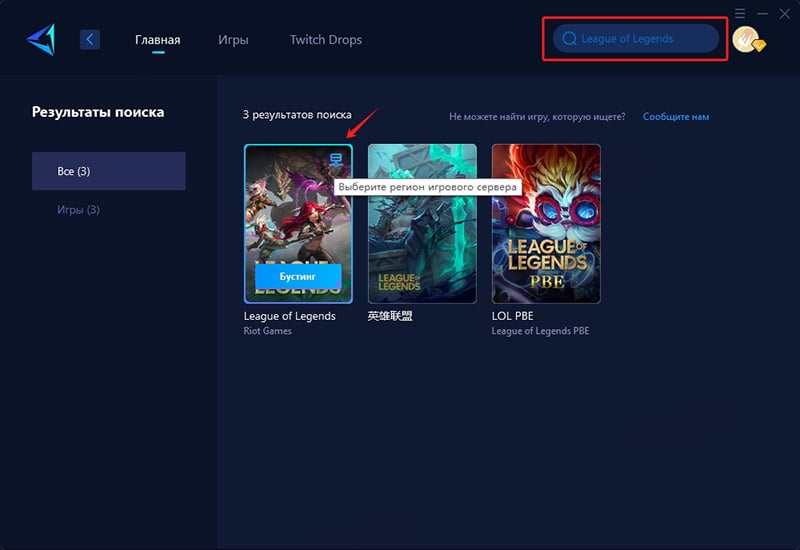Open the Twitch Drops tab
800x550 pixels.
point(326,40)
